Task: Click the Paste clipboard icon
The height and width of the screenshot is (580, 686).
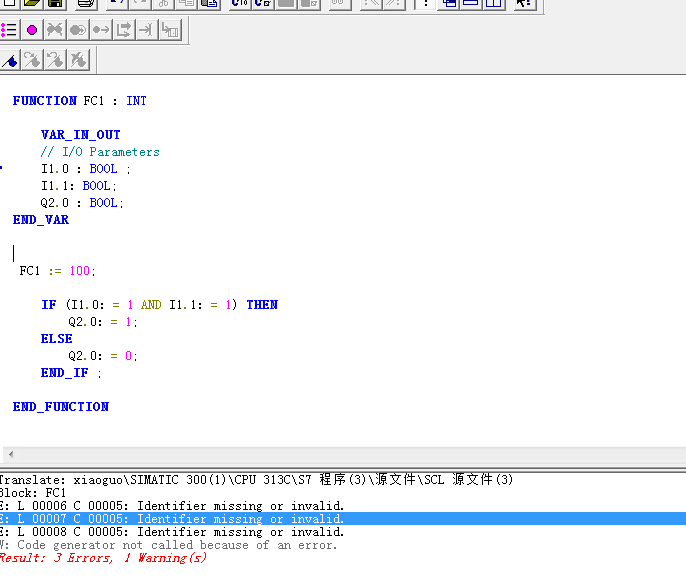Action: (210, 3)
